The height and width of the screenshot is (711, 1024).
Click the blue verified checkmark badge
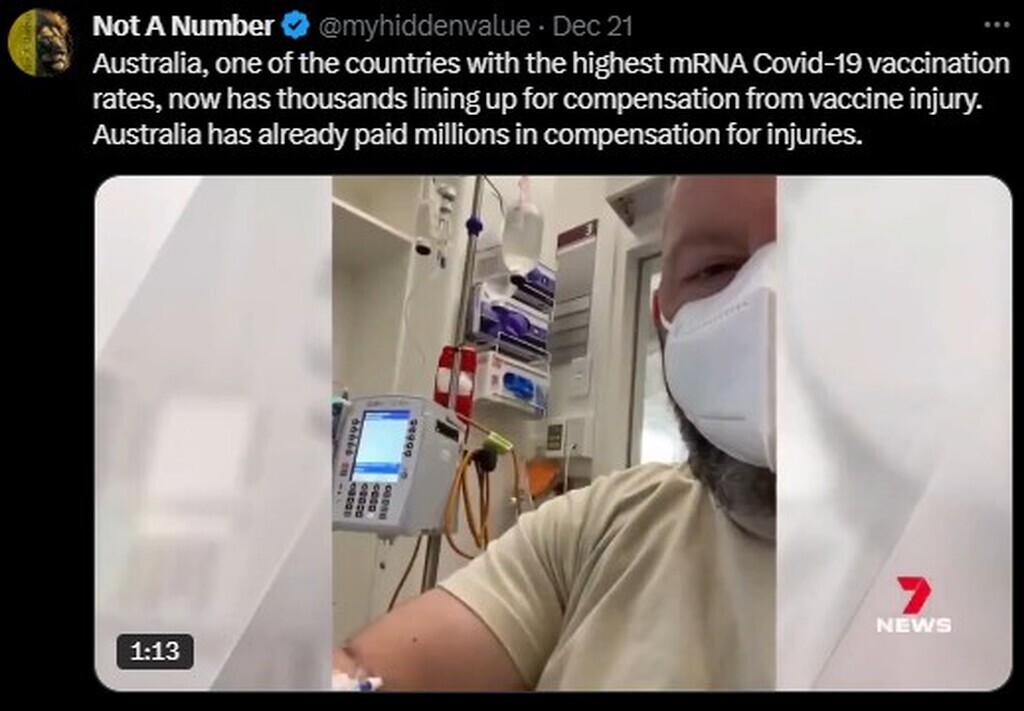pyautogui.click(x=295, y=26)
